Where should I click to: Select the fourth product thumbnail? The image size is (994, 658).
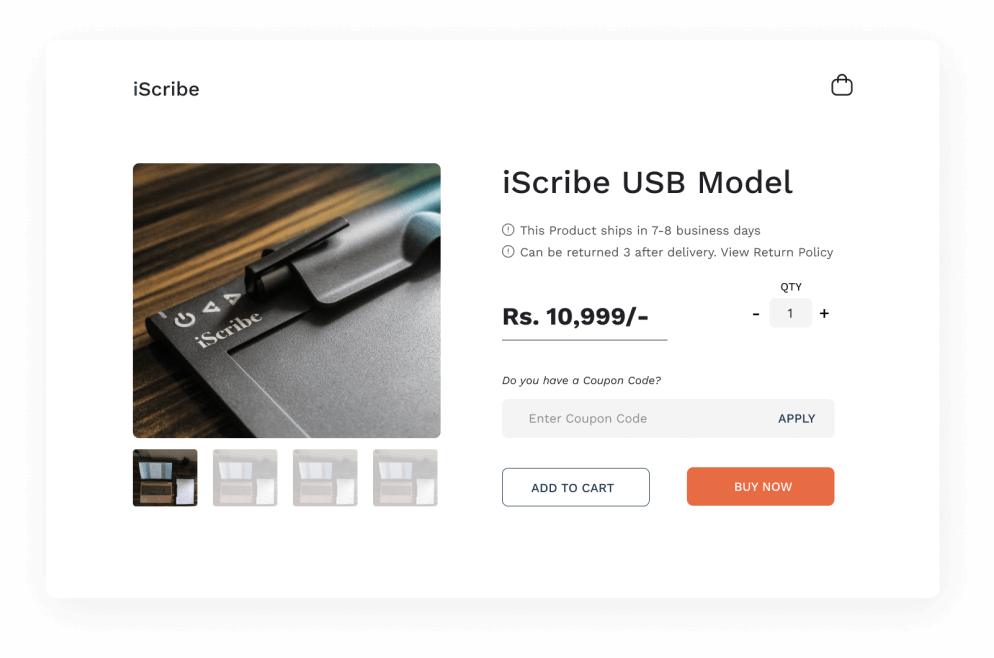[x=405, y=478]
